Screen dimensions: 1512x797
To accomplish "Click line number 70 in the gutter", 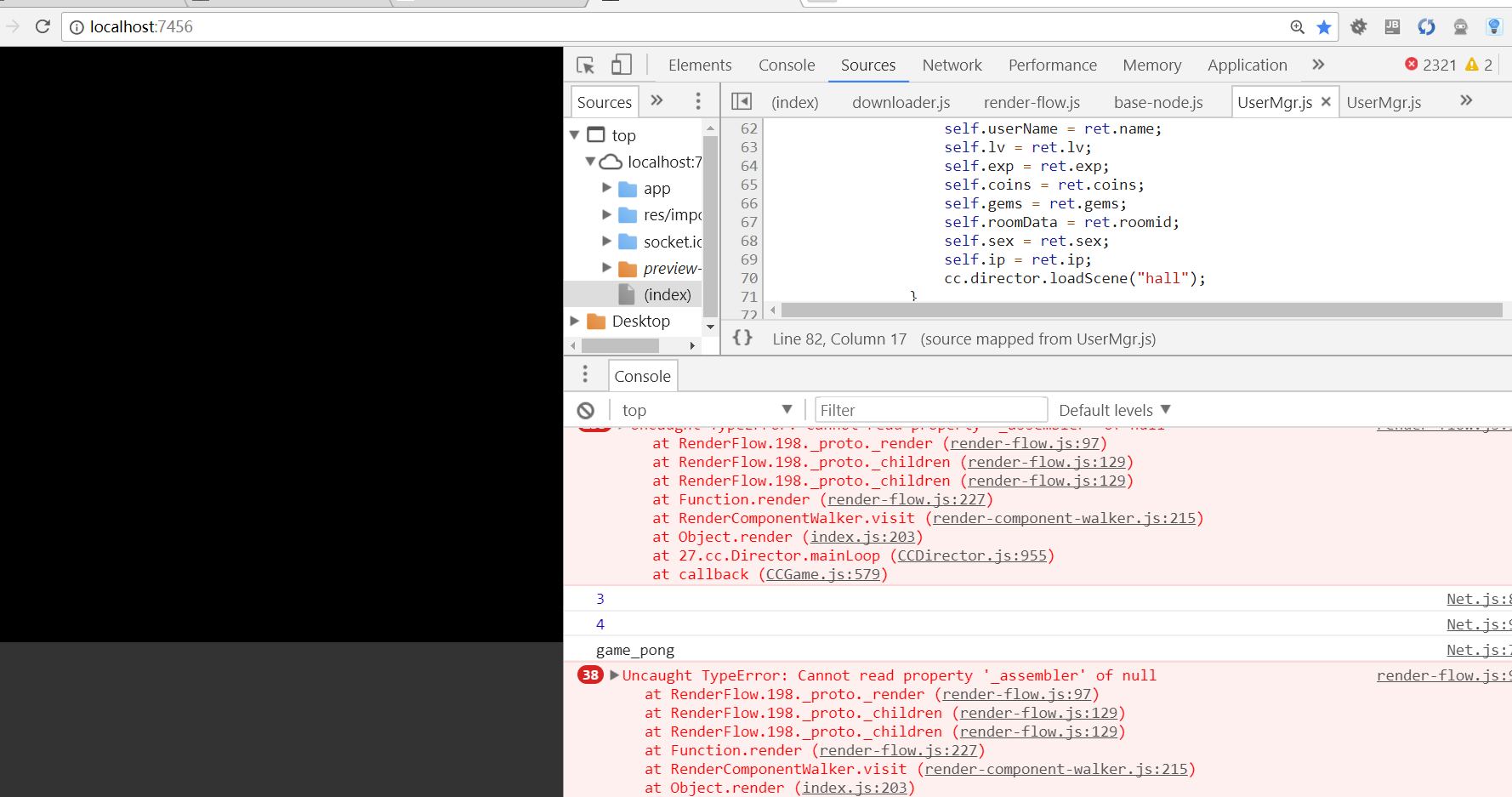I will tap(748, 278).
